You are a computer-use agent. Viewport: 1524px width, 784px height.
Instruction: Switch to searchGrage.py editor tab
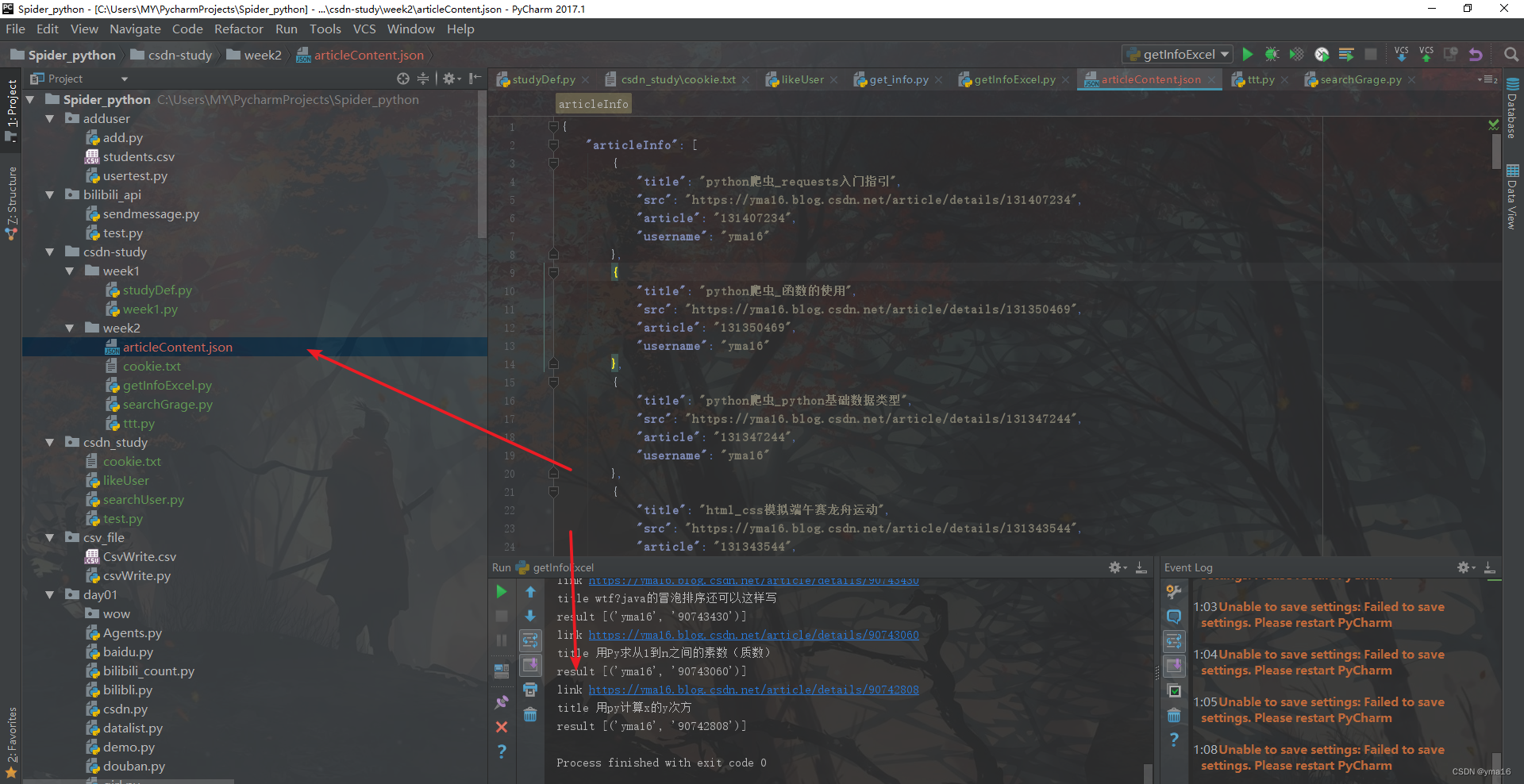pyautogui.click(x=1359, y=79)
